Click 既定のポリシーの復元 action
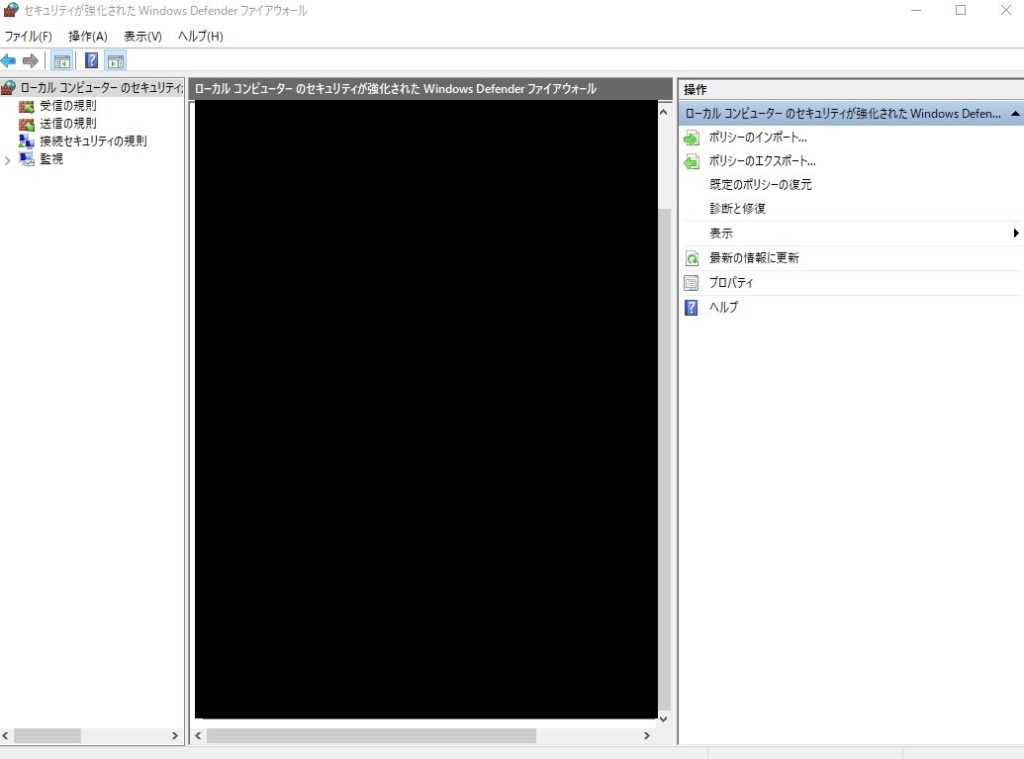The image size is (1024, 759). tap(760, 185)
